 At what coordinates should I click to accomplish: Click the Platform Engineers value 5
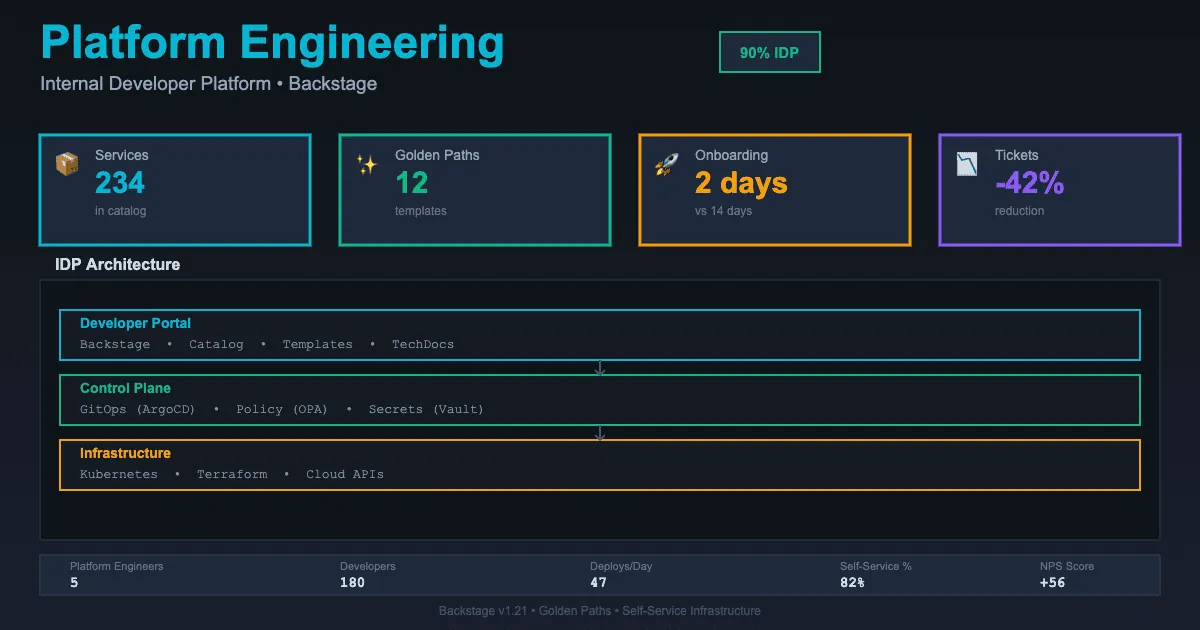tap(74, 583)
